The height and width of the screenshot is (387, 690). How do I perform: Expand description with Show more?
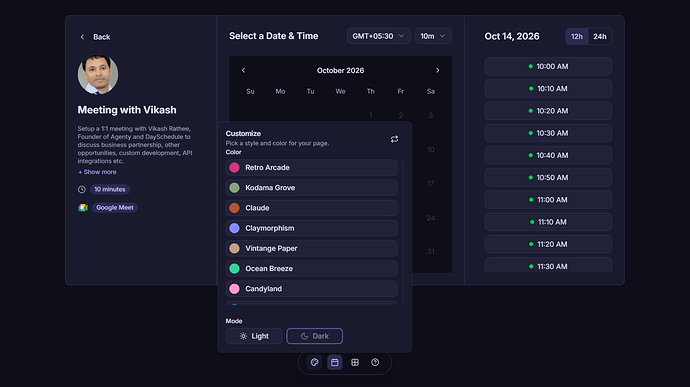pos(97,172)
